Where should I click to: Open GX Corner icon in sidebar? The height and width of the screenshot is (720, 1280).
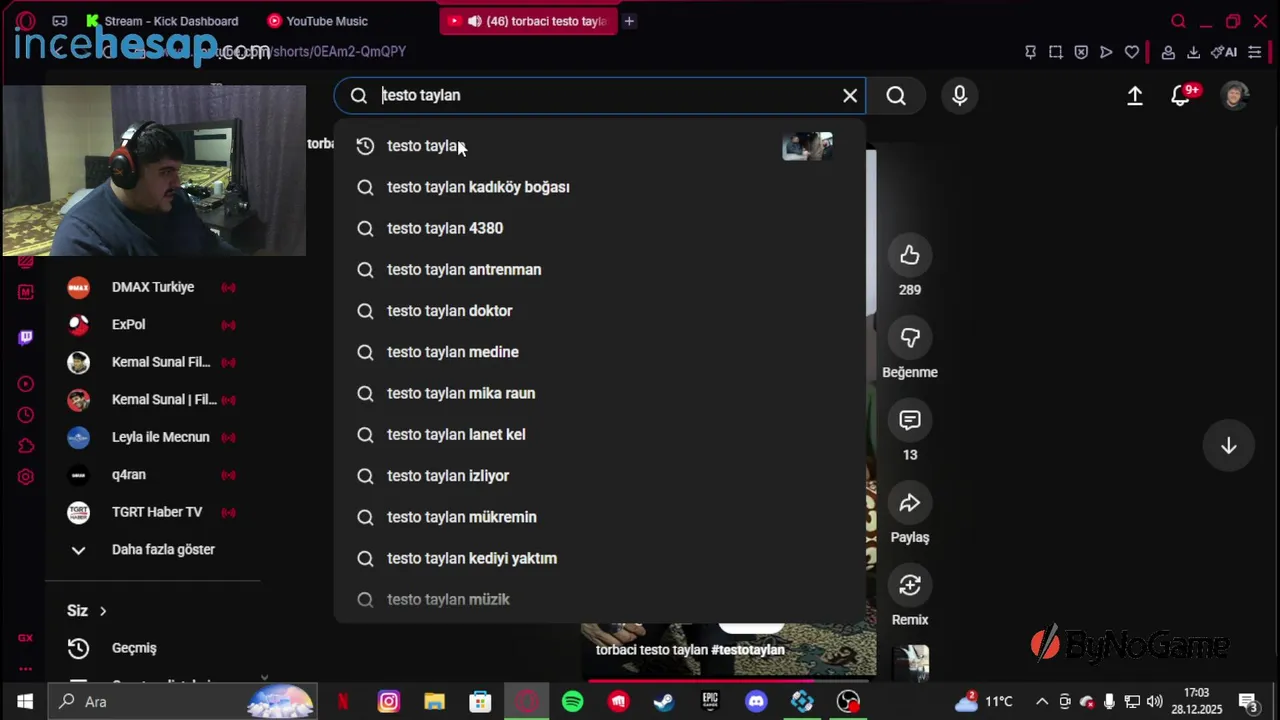click(x=26, y=638)
